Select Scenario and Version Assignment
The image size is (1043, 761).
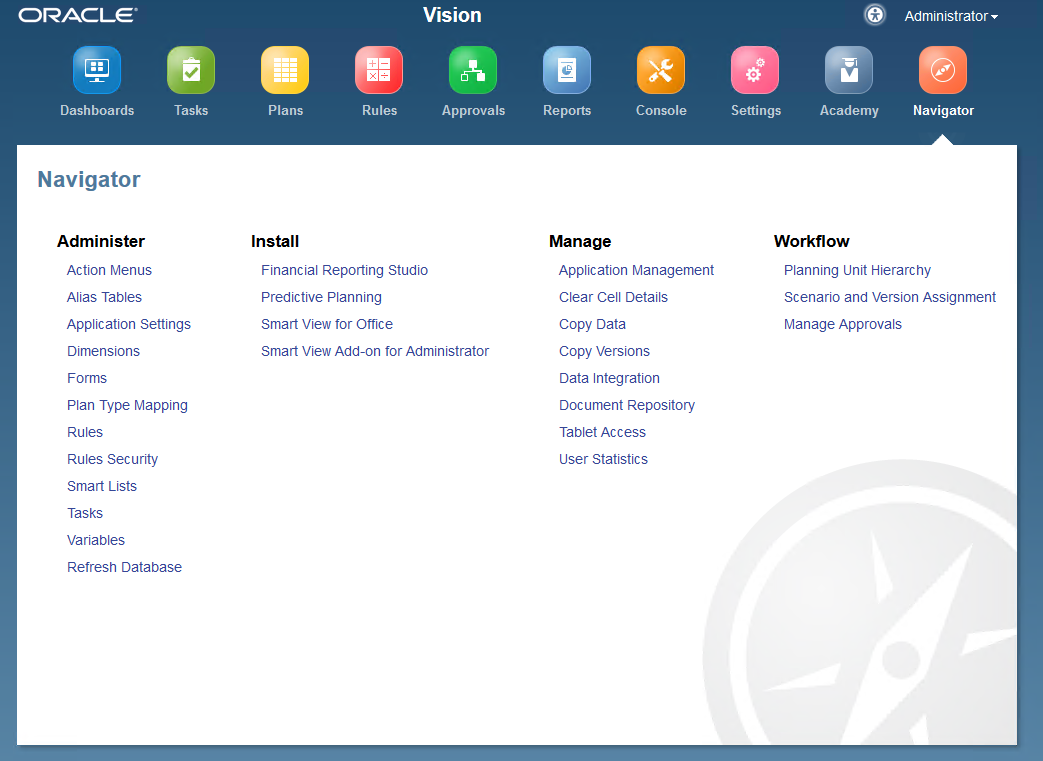(889, 297)
